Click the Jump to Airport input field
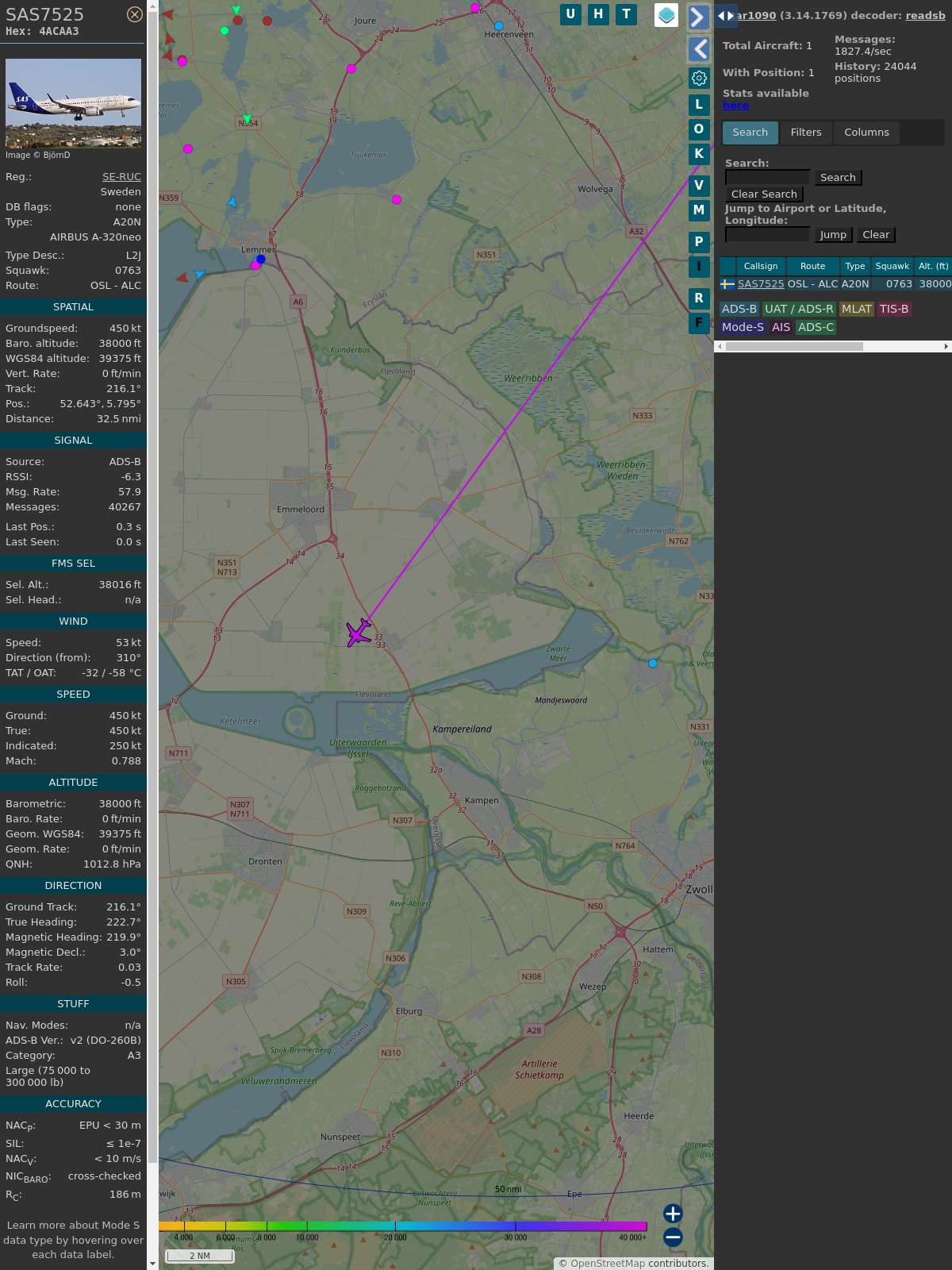 [767, 235]
